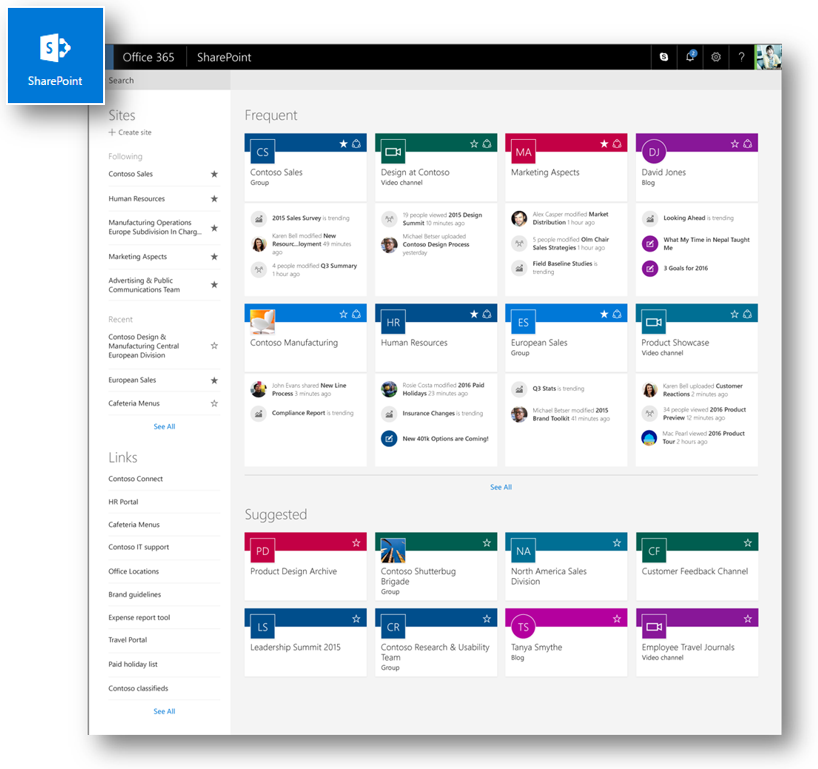Show all Frequent sites via See All

point(501,487)
